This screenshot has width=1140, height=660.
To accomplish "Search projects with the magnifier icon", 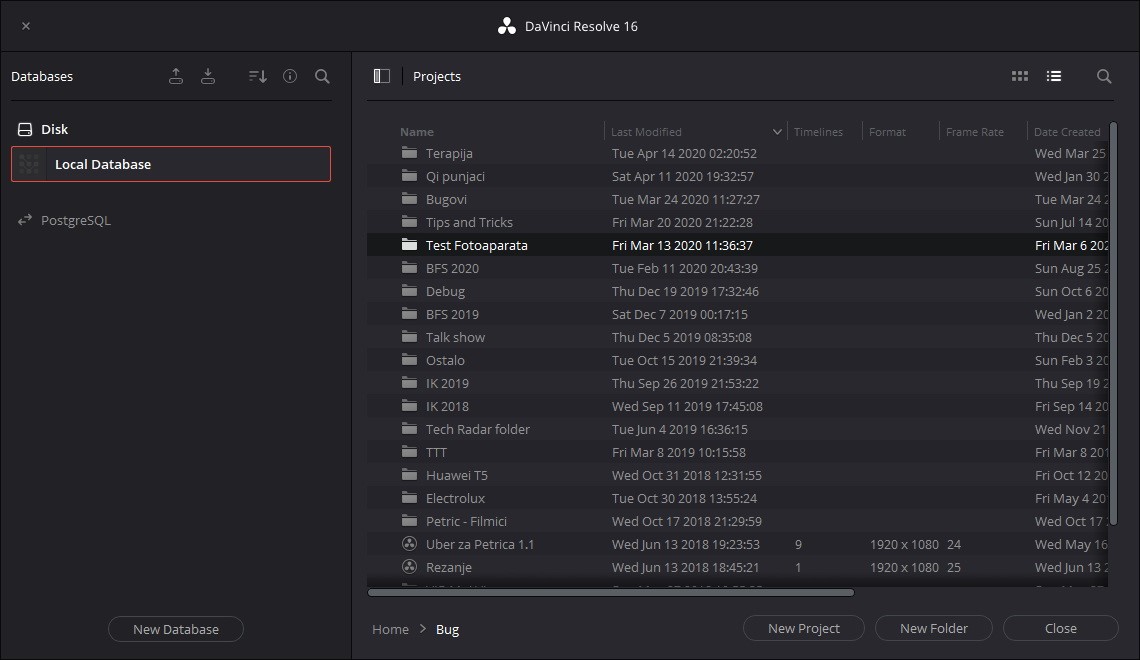I will click(1104, 76).
